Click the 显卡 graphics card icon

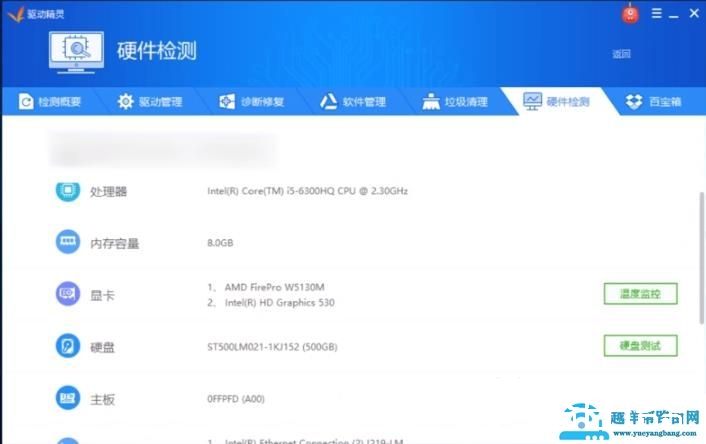coord(68,294)
